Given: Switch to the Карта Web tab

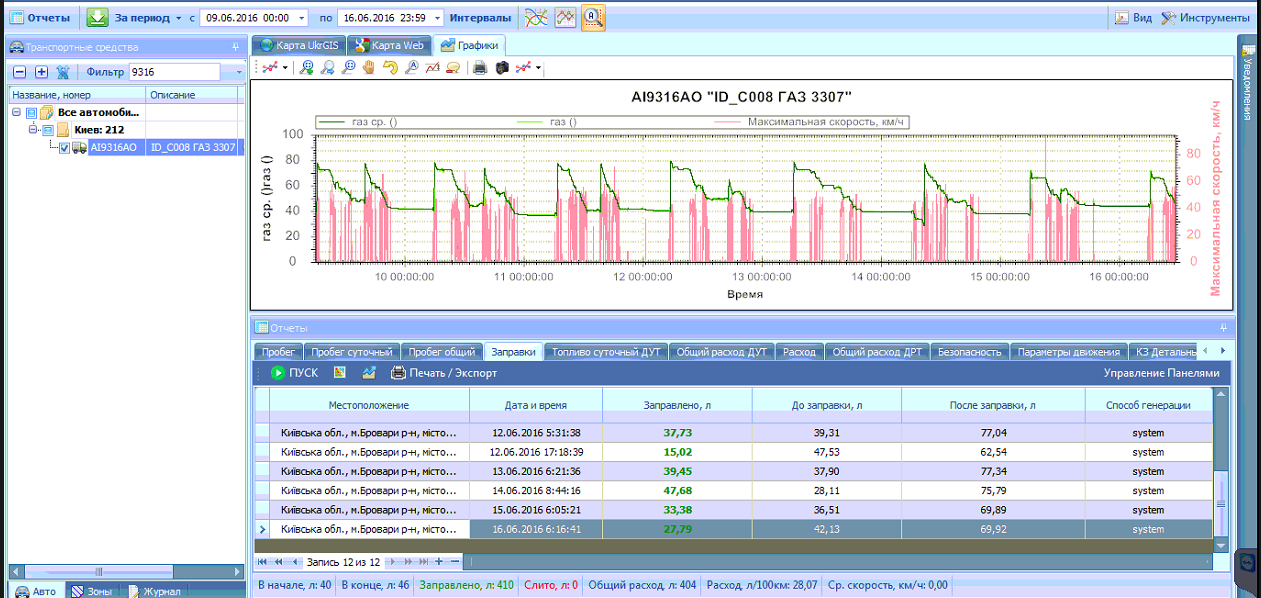Looking at the screenshot, I should 390,45.
